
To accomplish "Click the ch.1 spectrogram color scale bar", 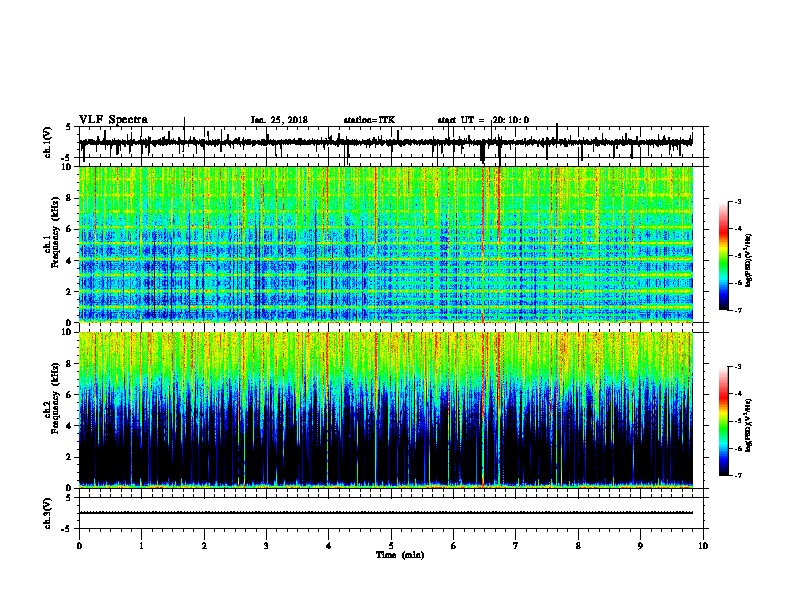I will [x=723, y=256].
